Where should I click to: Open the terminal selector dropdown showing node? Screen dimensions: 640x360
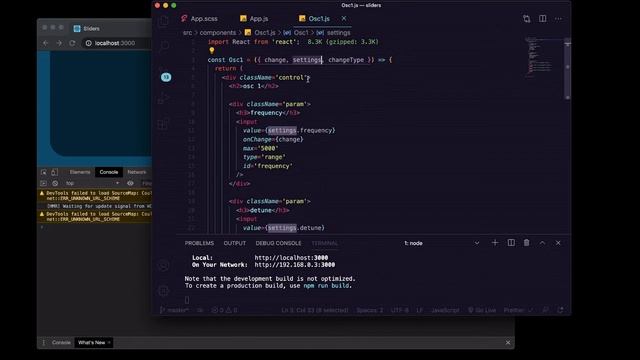442,243
